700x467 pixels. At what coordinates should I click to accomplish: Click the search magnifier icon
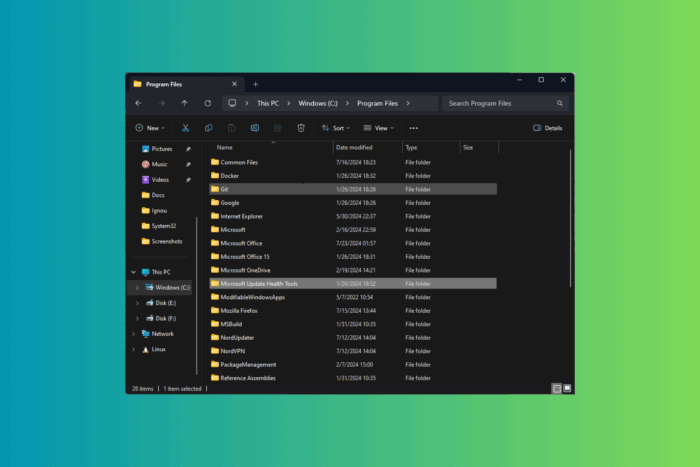tap(559, 103)
